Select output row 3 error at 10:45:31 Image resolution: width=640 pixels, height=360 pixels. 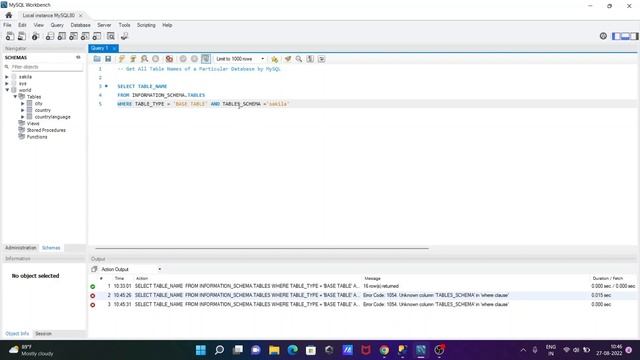pyautogui.click(x=362, y=304)
